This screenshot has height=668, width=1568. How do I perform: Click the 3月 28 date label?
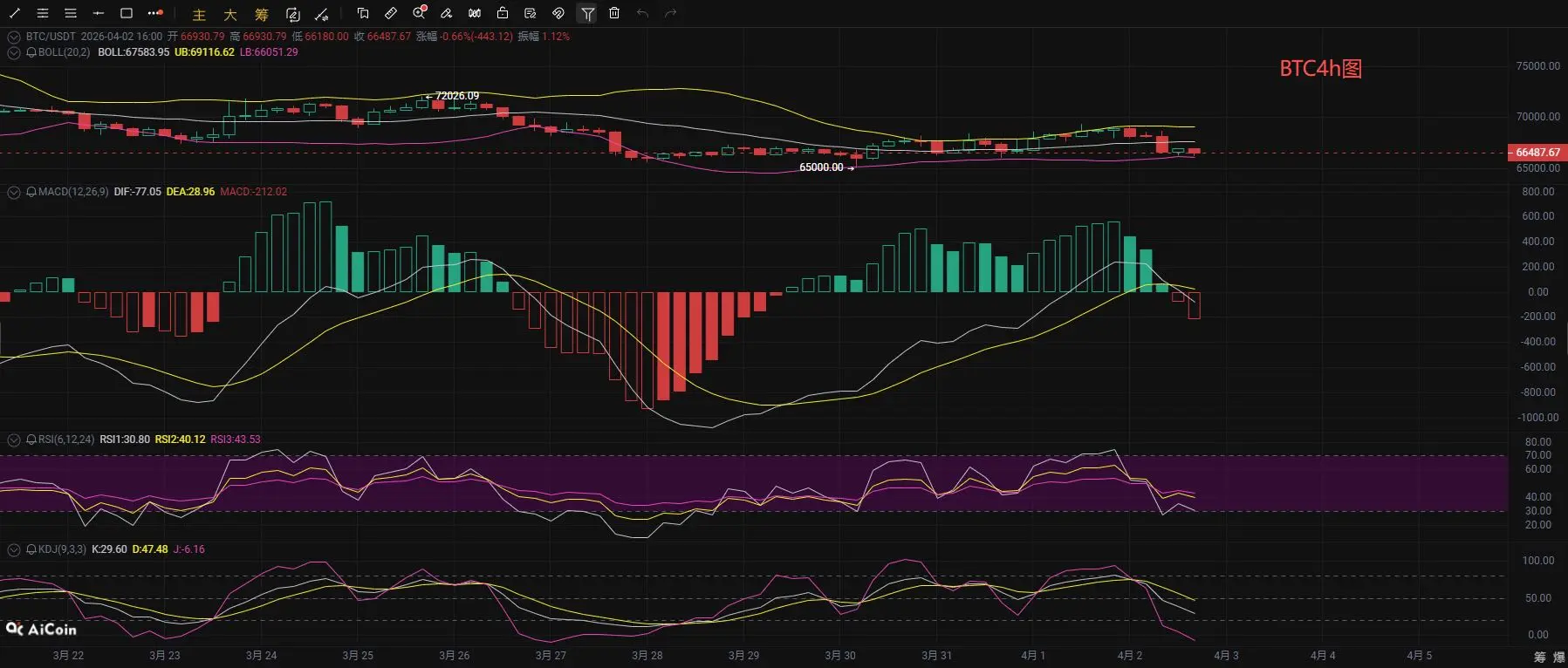(647, 656)
